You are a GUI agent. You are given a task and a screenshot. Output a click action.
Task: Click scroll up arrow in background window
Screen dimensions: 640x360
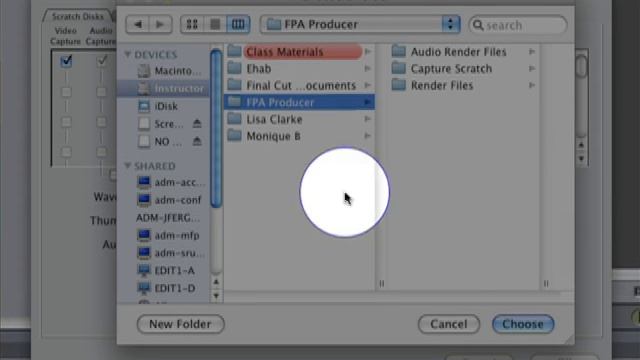(x=581, y=145)
